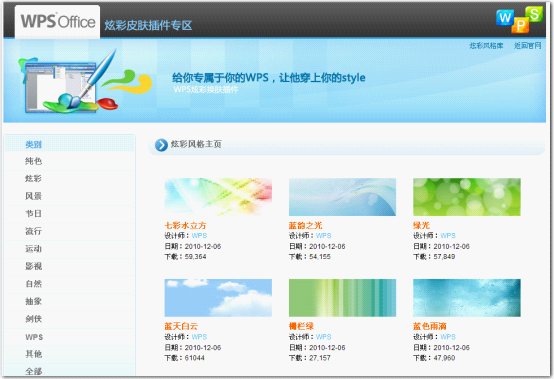
Task: Open the 蓝色雨滴 thumbnail
Action: (x=467, y=298)
